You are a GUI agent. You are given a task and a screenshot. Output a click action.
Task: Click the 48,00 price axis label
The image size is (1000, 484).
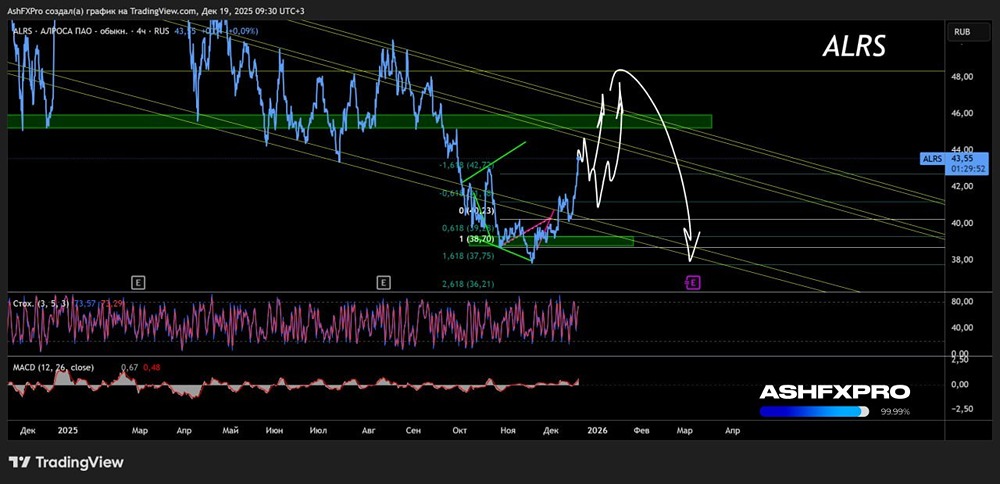point(962,76)
